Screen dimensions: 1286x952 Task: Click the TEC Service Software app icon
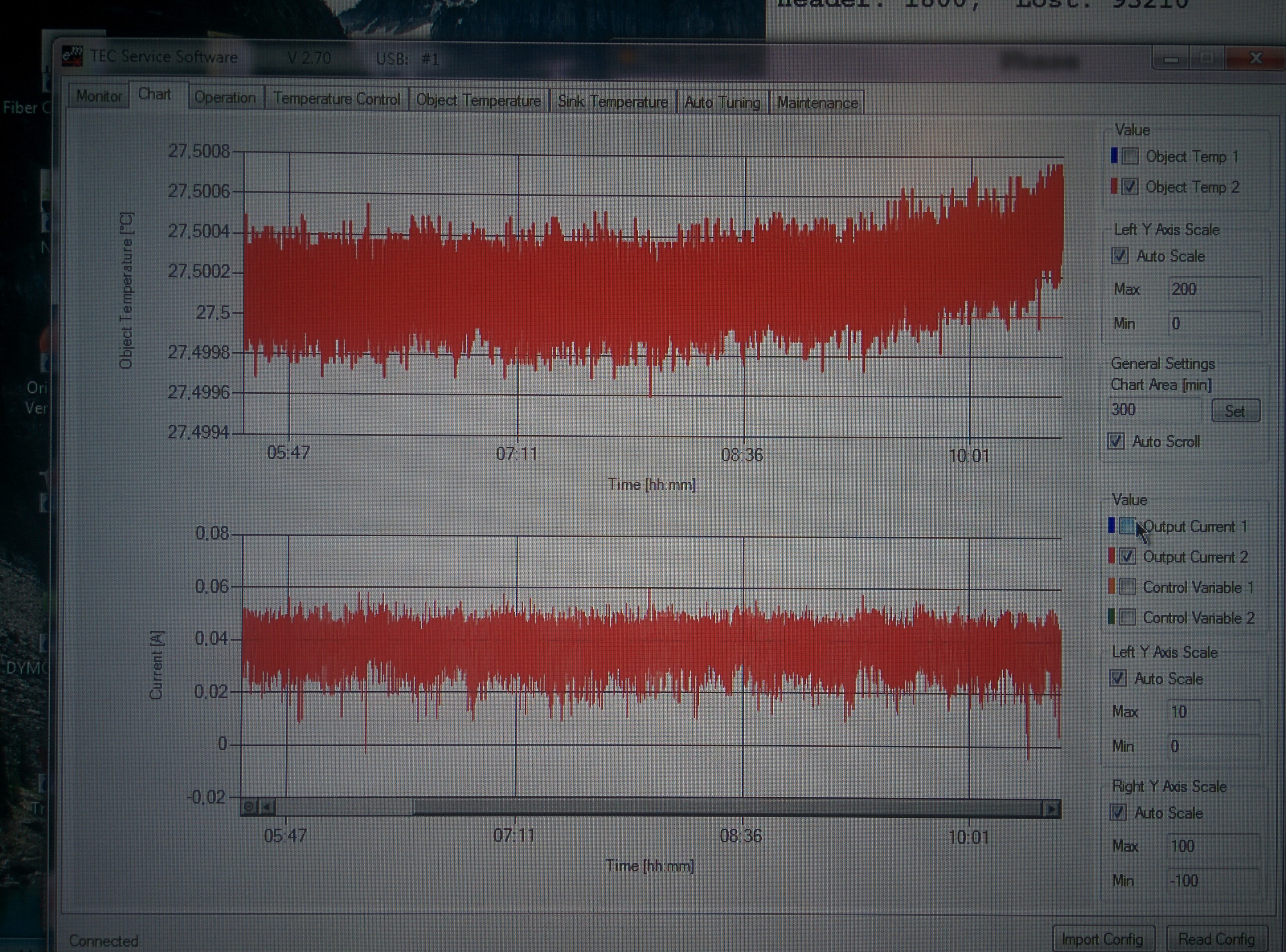click(x=73, y=56)
